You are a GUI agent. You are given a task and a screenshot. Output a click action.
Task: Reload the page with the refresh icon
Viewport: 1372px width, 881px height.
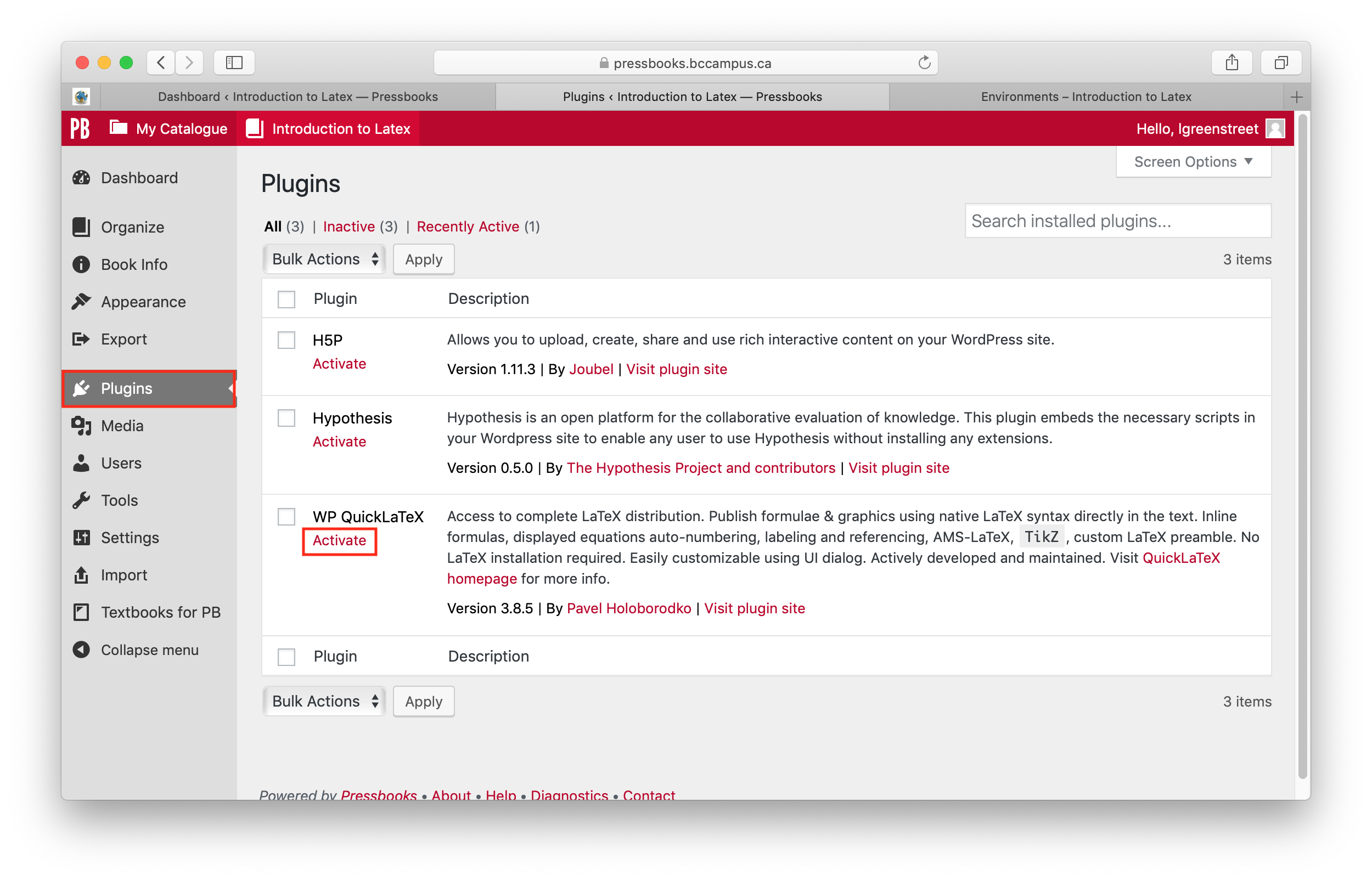[x=924, y=63]
